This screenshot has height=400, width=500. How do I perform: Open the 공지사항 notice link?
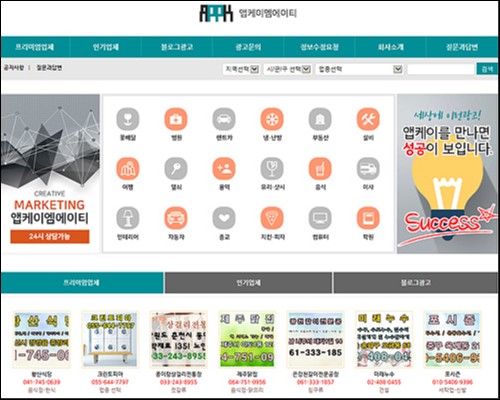14,68
